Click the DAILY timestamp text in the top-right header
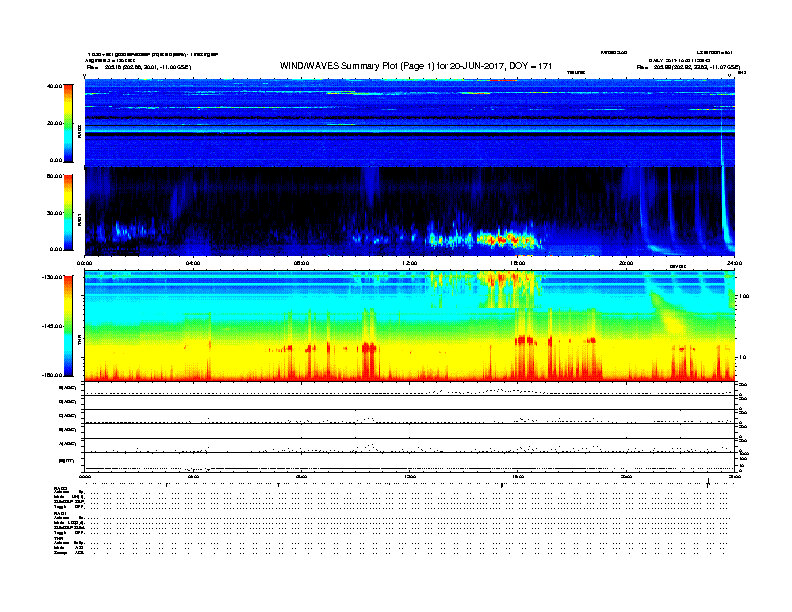This screenshot has height=612, width=792. [679, 60]
